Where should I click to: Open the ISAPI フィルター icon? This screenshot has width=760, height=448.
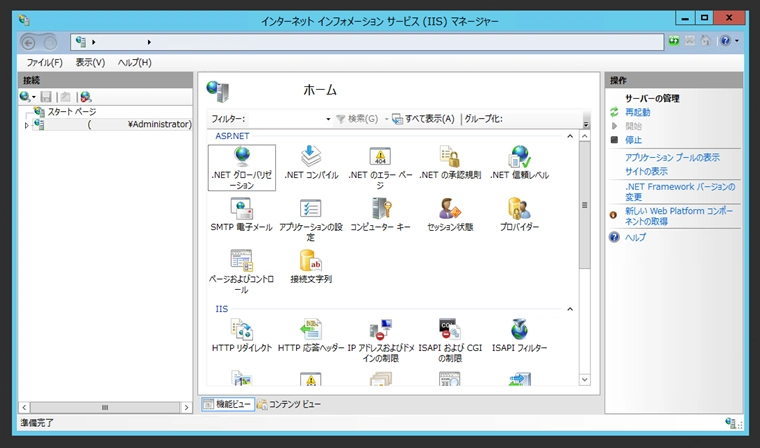tap(519, 336)
